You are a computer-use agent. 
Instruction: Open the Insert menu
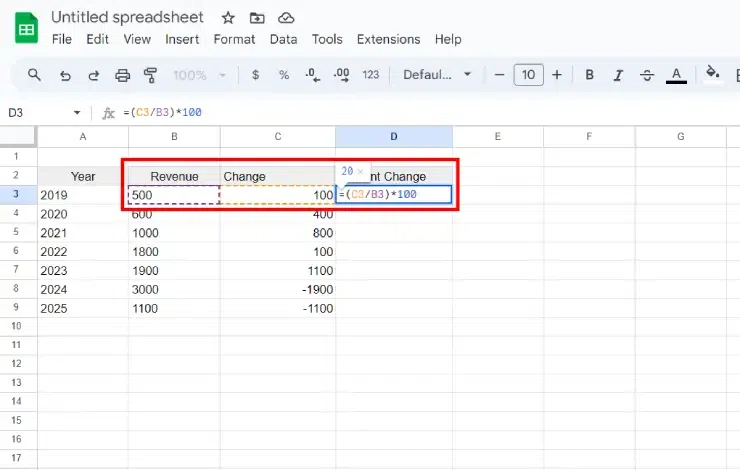pos(182,39)
